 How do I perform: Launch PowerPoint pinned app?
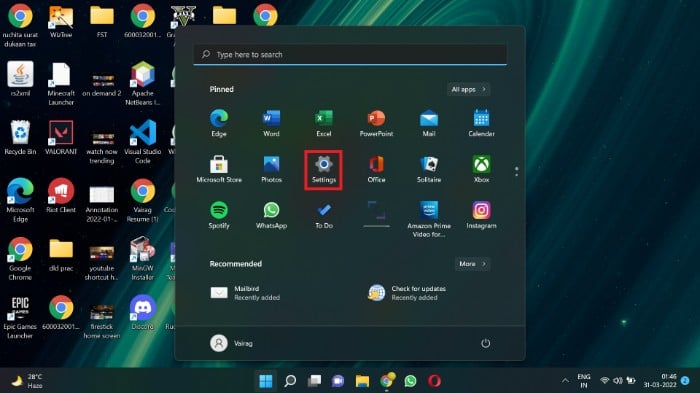(x=376, y=123)
